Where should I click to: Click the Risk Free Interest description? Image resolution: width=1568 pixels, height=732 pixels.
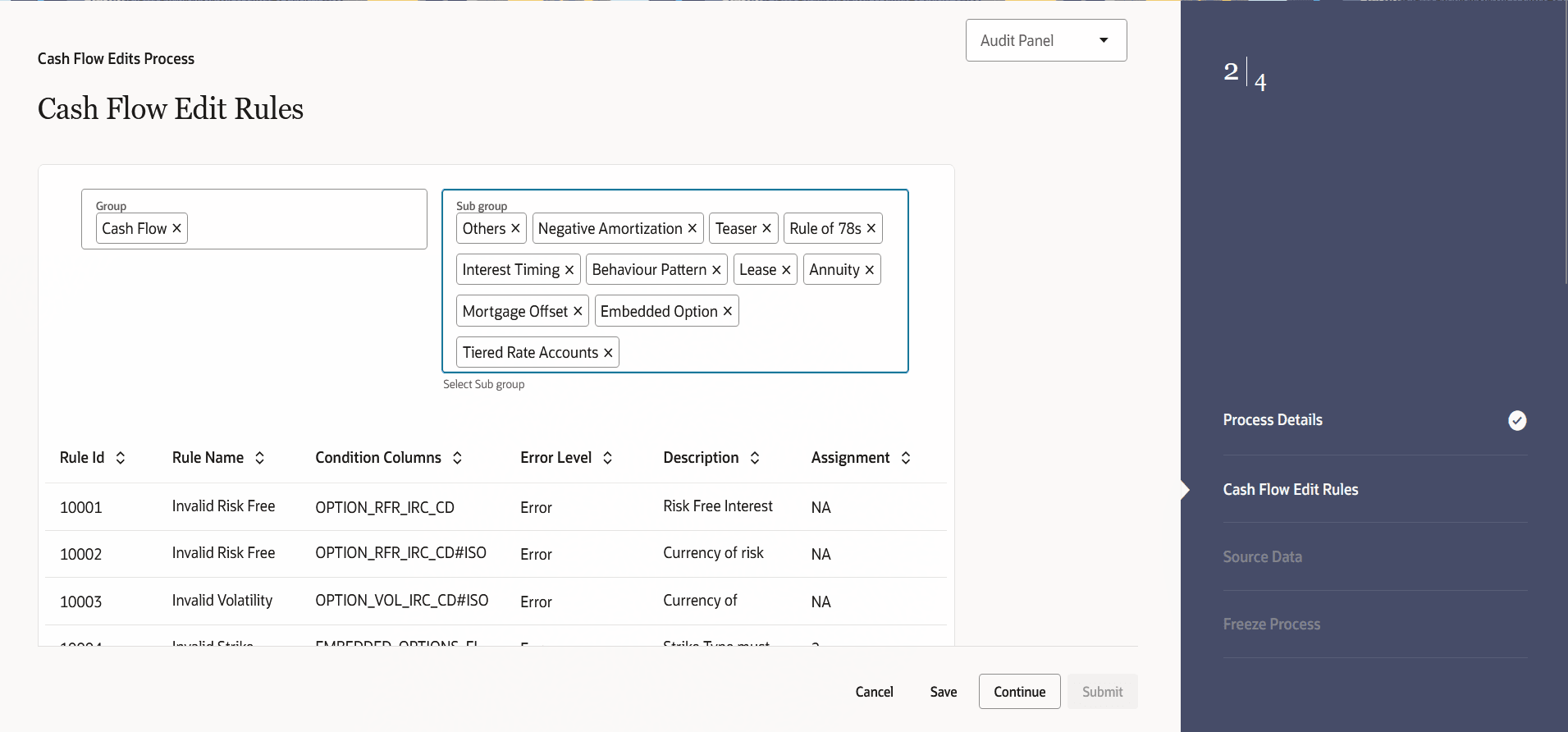[x=718, y=506]
